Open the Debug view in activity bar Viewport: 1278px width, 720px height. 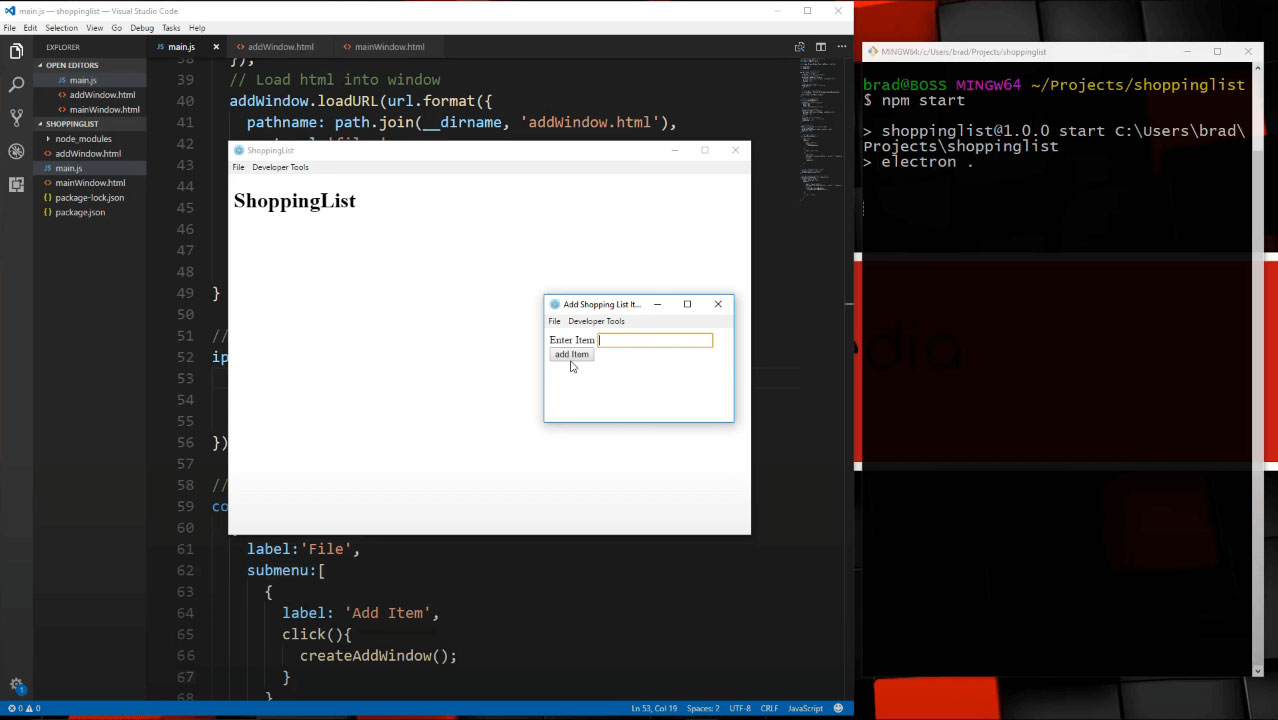[x=16, y=152]
